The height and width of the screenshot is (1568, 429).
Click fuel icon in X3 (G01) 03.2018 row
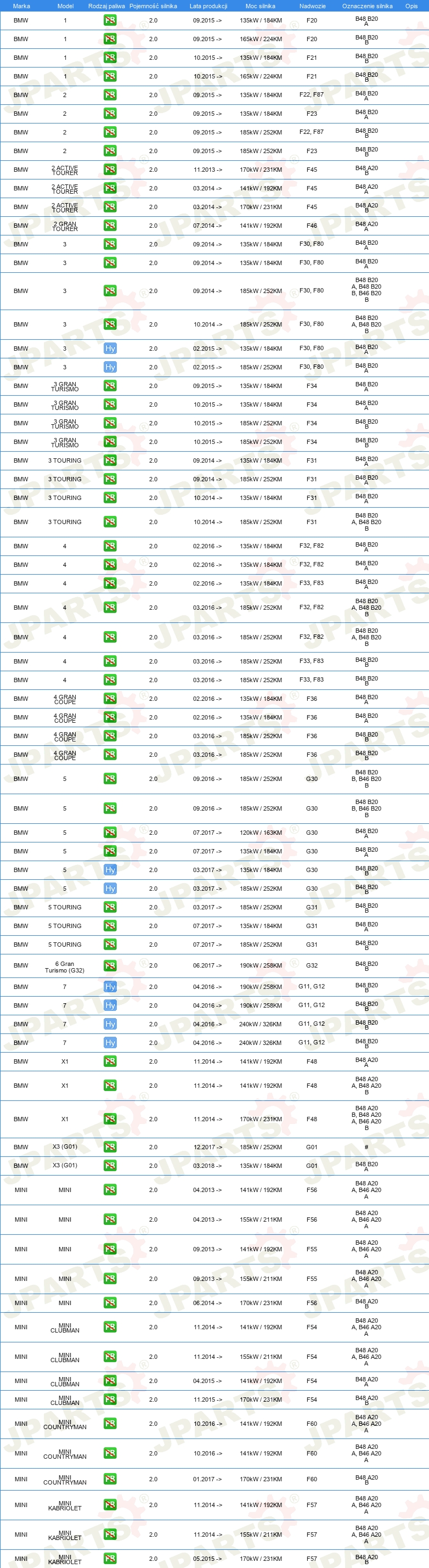click(x=110, y=1166)
